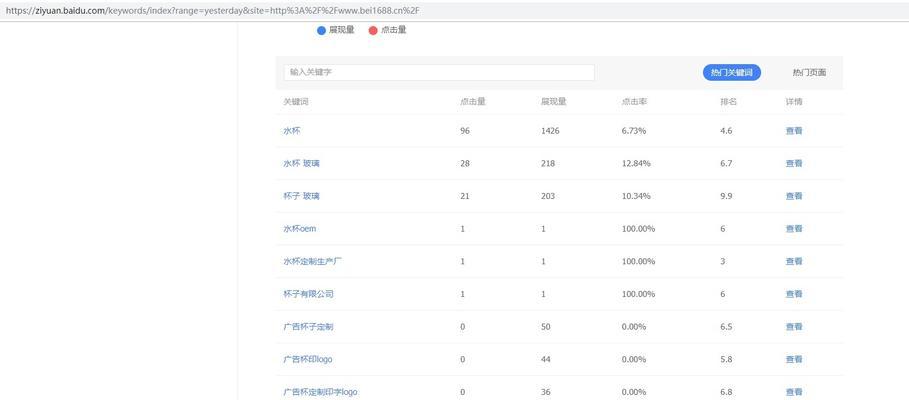This screenshot has width=909, height=400.
Task: Click the 点击量 column header
Action: tap(472, 101)
